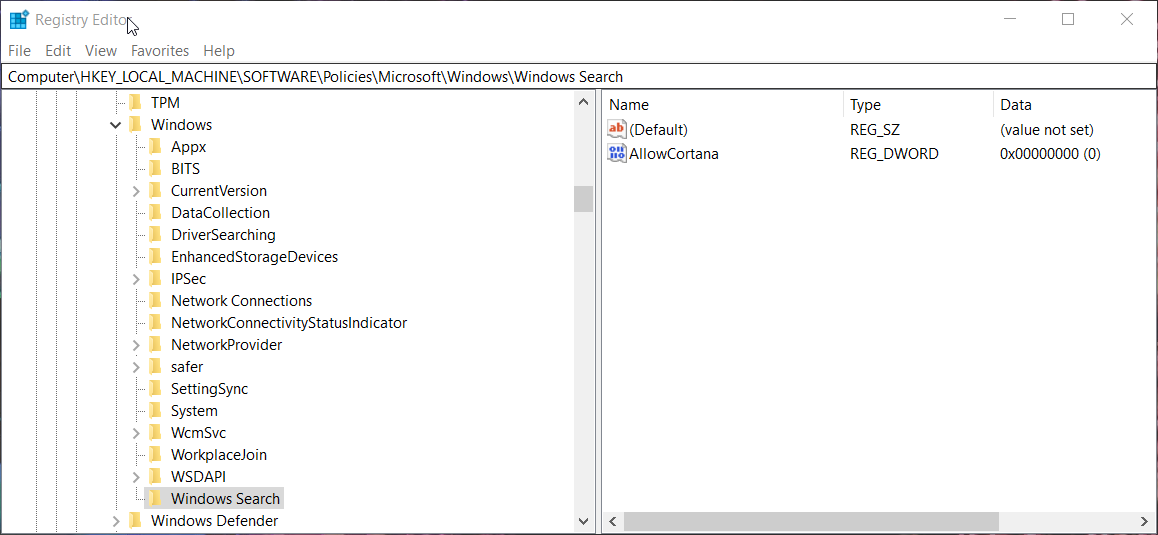Select the WorkplaceJoin key label
The image size is (1158, 535).
pos(219,454)
